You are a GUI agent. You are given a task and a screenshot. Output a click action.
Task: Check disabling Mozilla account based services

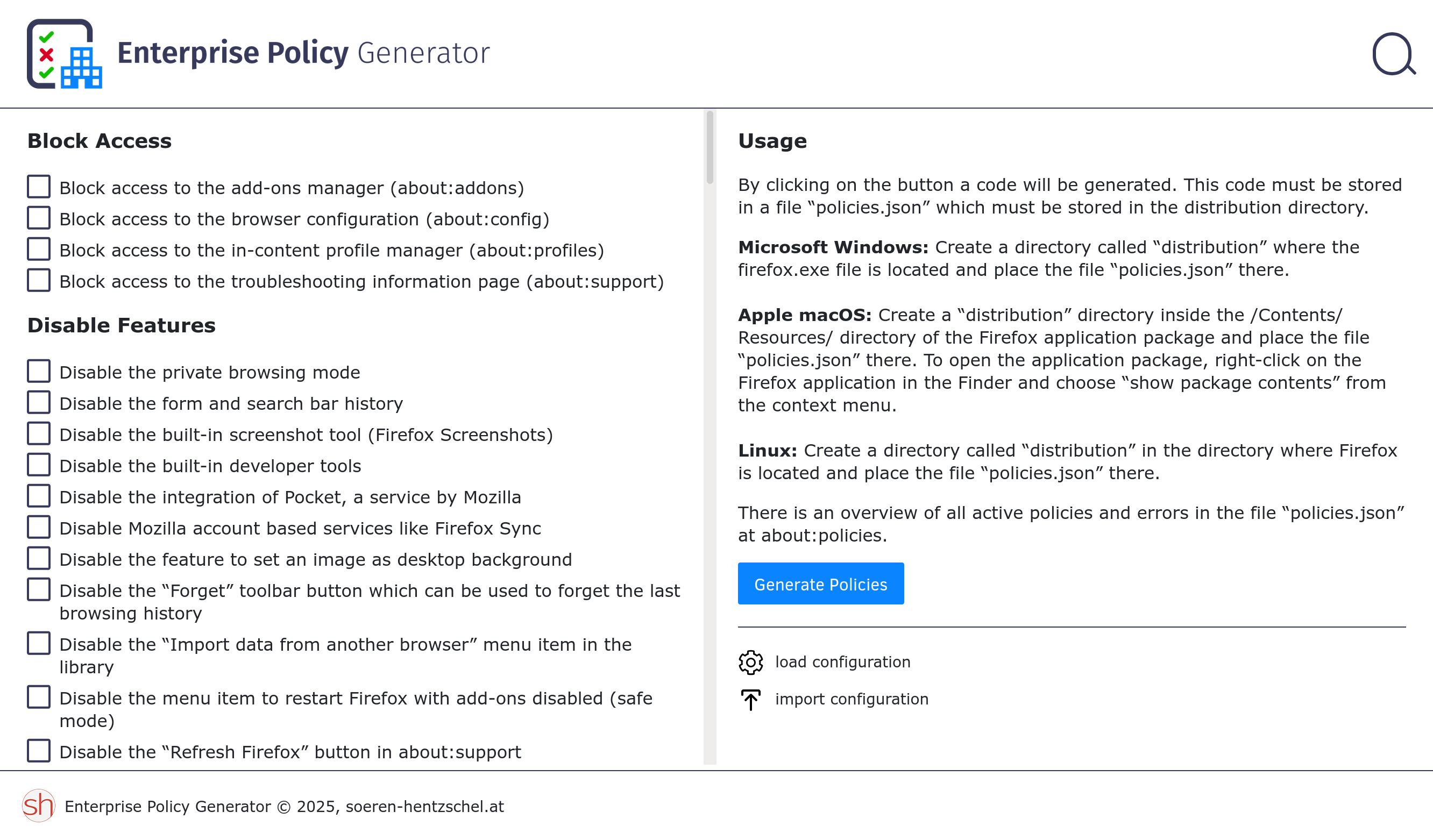point(38,526)
